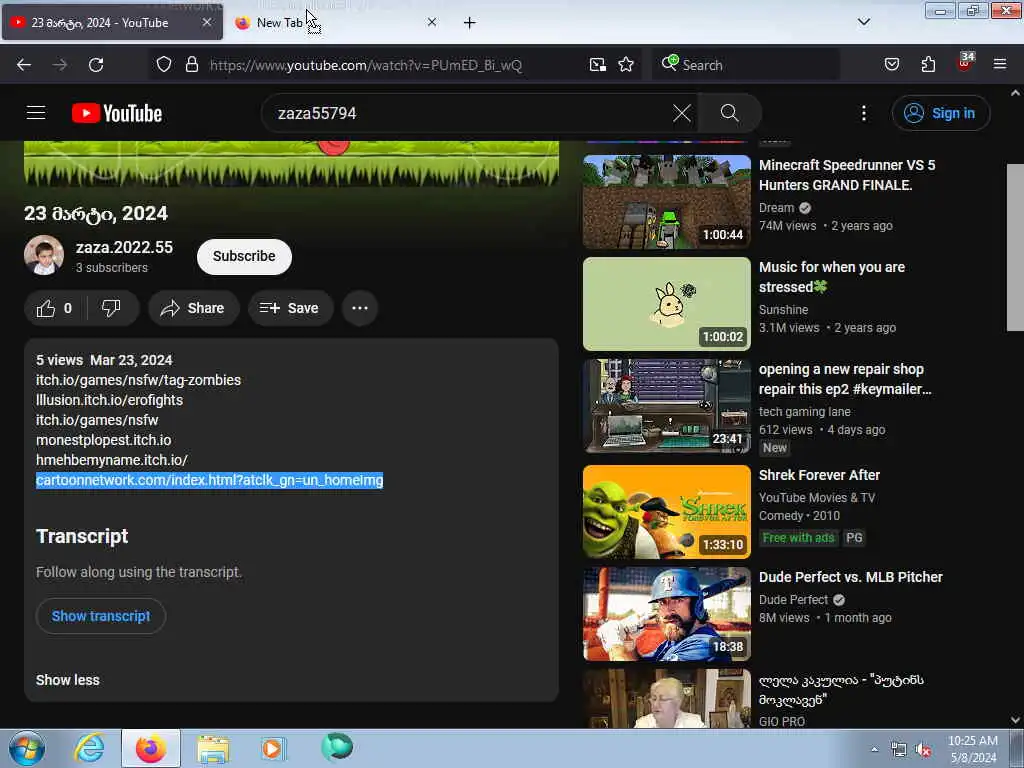Screen dimensions: 1024x768
Task: Launch Internet Explorer from the taskbar
Action: (x=89, y=748)
